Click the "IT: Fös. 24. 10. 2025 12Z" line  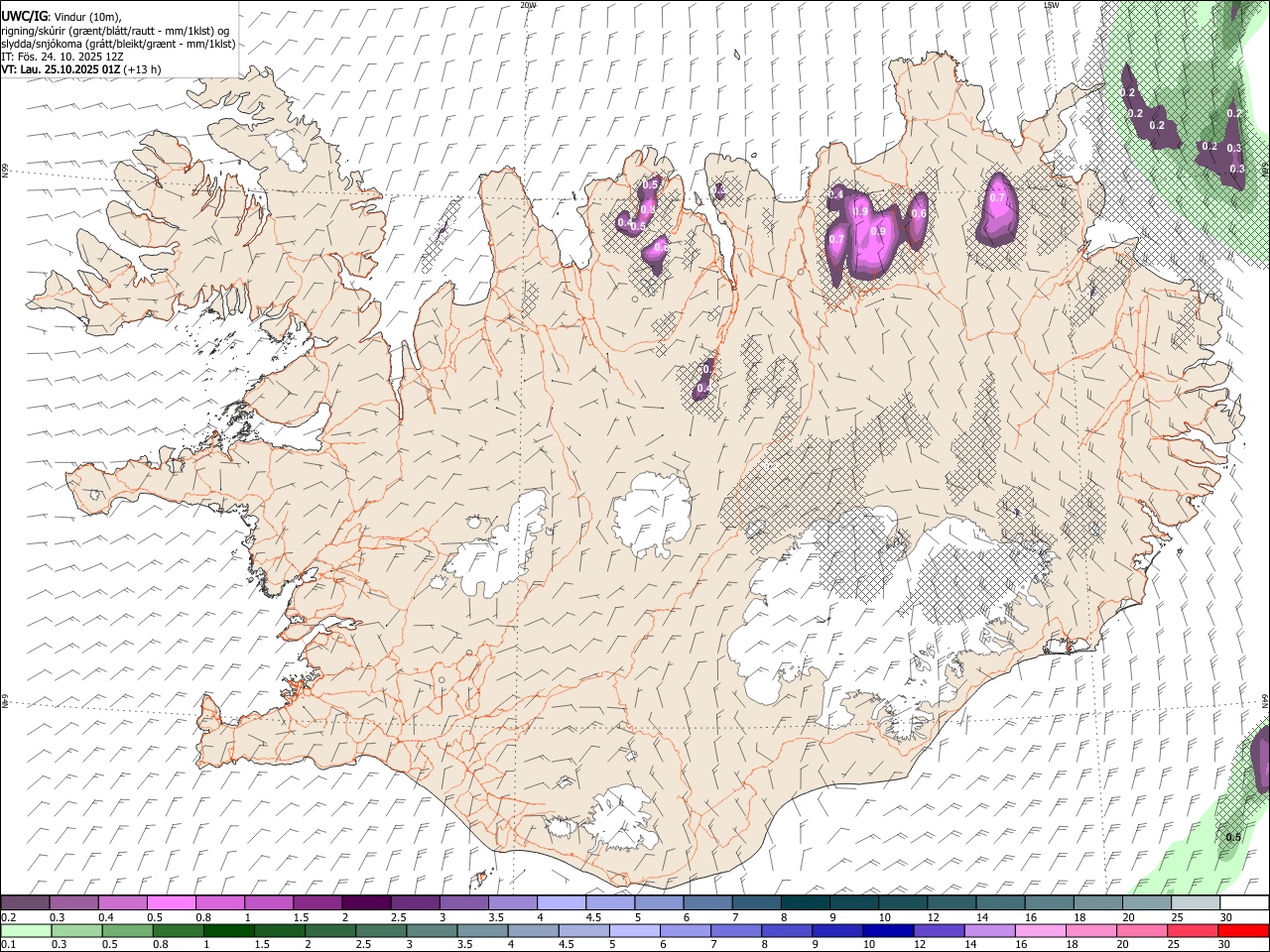(x=62, y=57)
